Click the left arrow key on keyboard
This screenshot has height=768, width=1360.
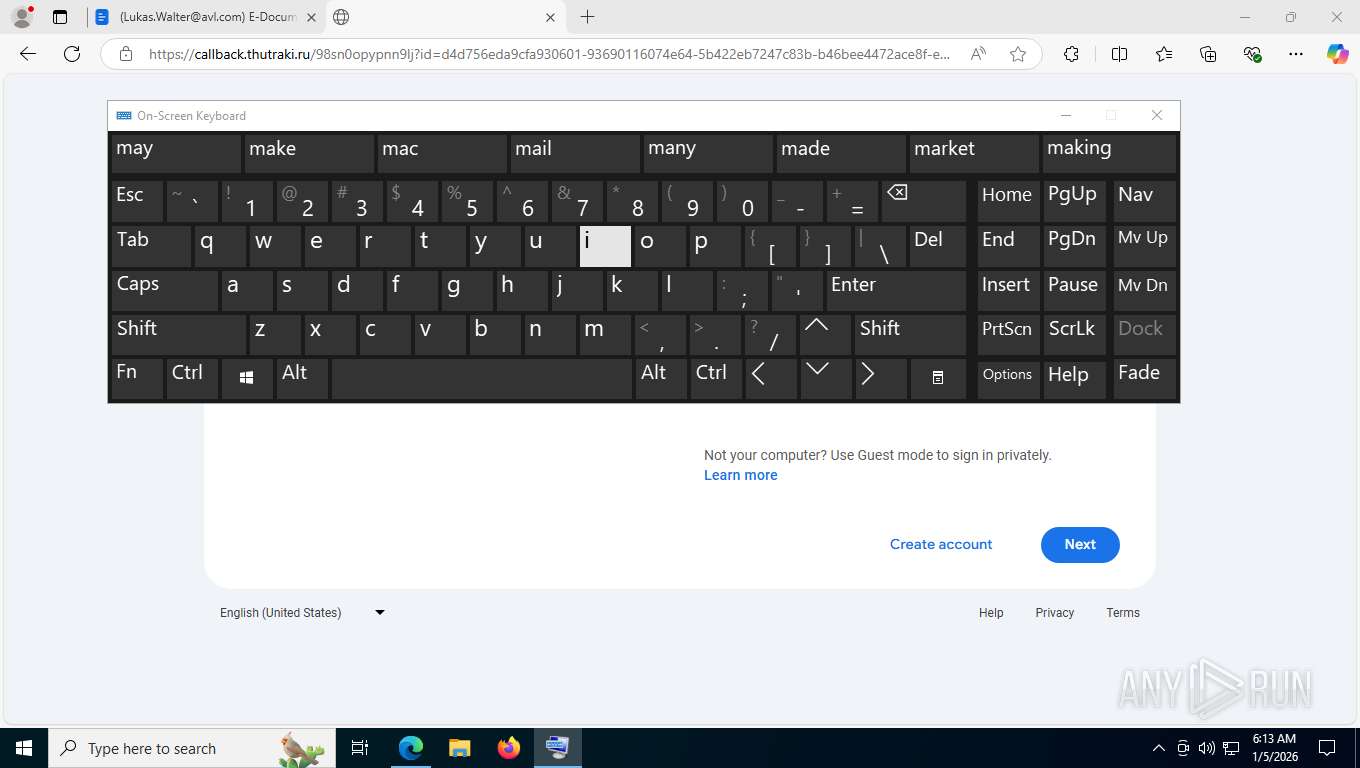click(x=771, y=378)
